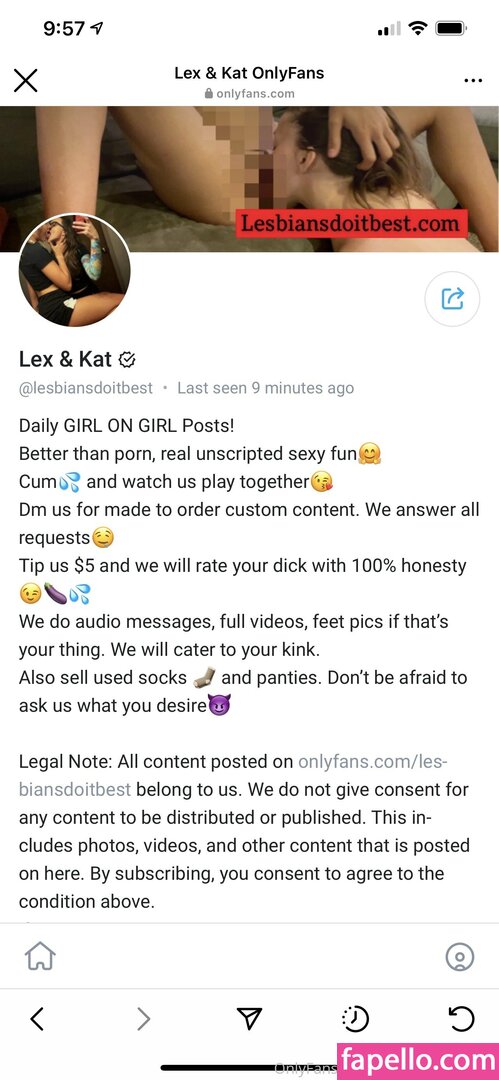Viewport: 499px width, 1080px height.
Task: Tap the share profile icon button
Action: click(451, 299)
